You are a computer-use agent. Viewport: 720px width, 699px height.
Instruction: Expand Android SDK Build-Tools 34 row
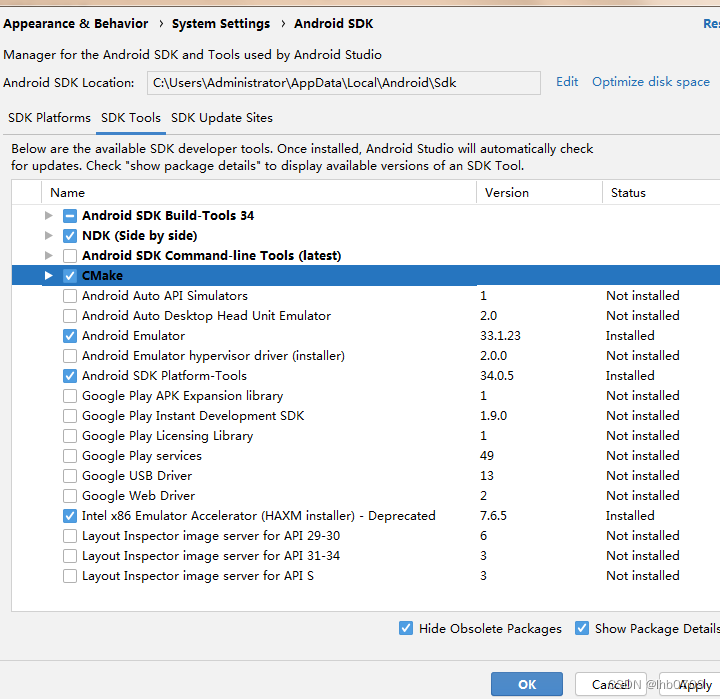(x=48, y=215)
